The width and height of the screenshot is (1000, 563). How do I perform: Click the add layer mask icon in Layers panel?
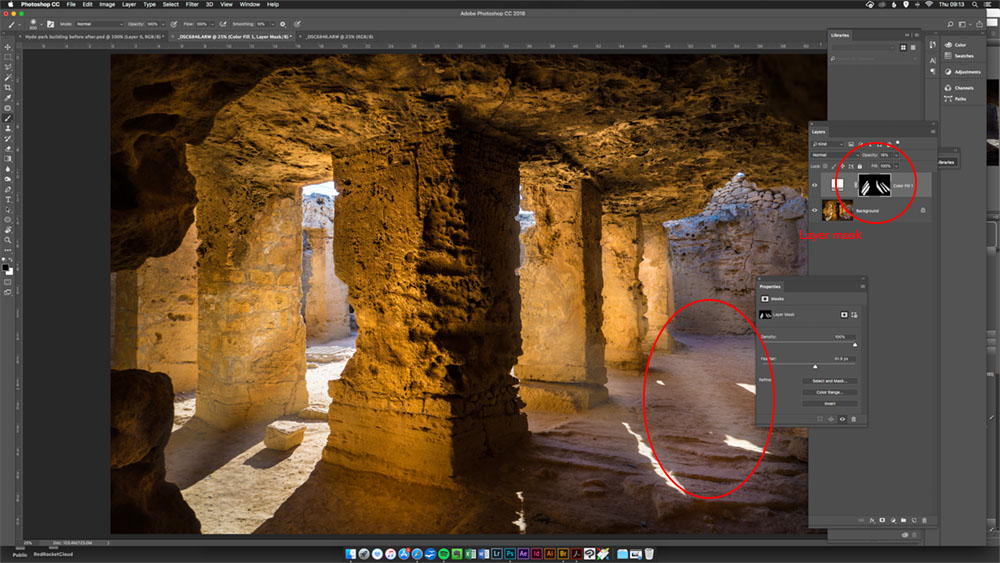point(882,520)
